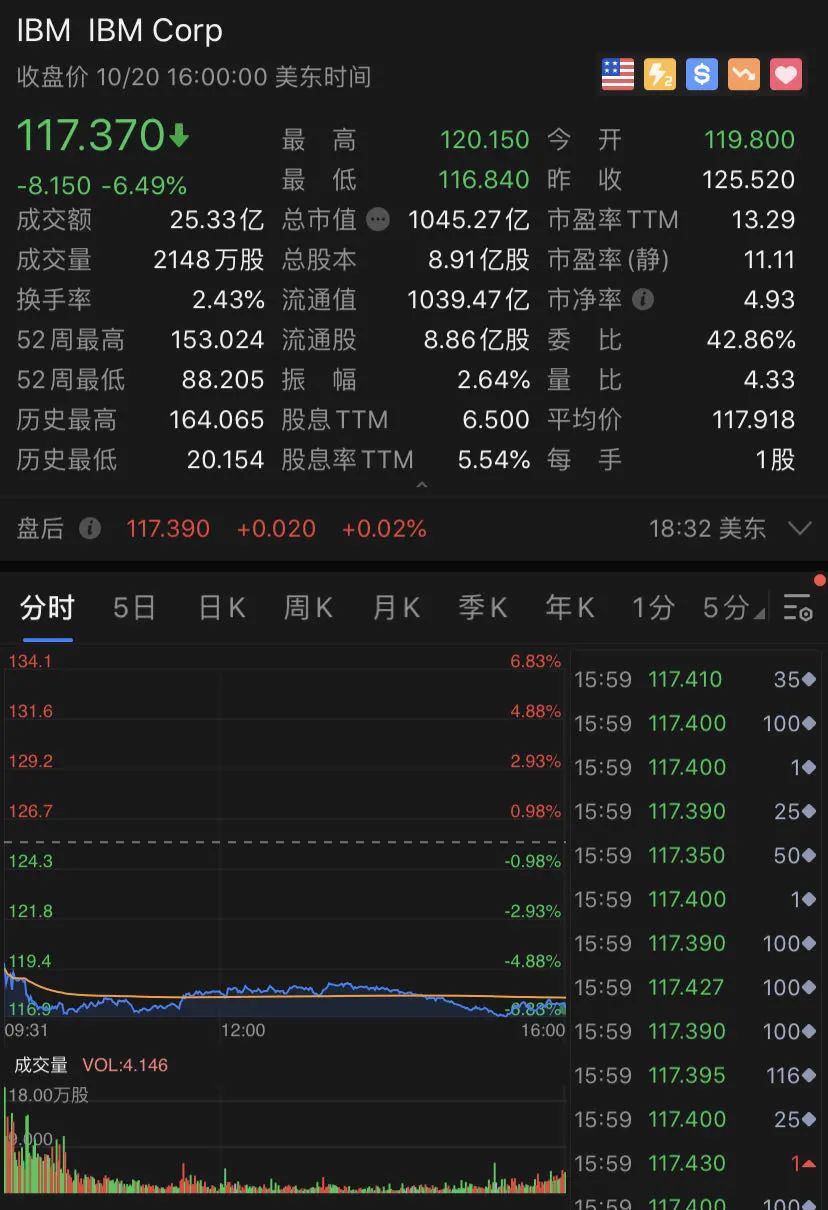Tap the after-hours price 117.390
Viewport: 828px width, 1210px height.
168,528
